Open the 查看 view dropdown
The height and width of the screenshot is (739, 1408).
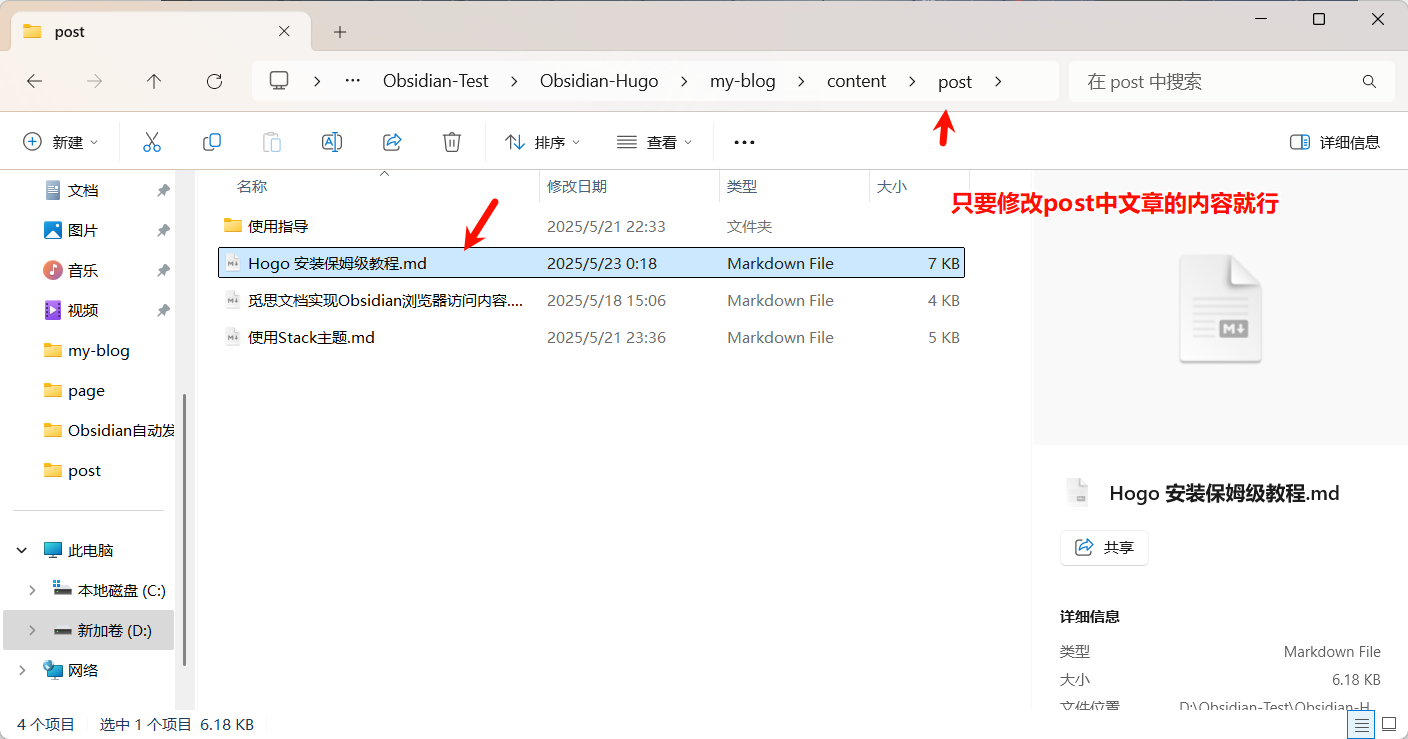point(655,142)
